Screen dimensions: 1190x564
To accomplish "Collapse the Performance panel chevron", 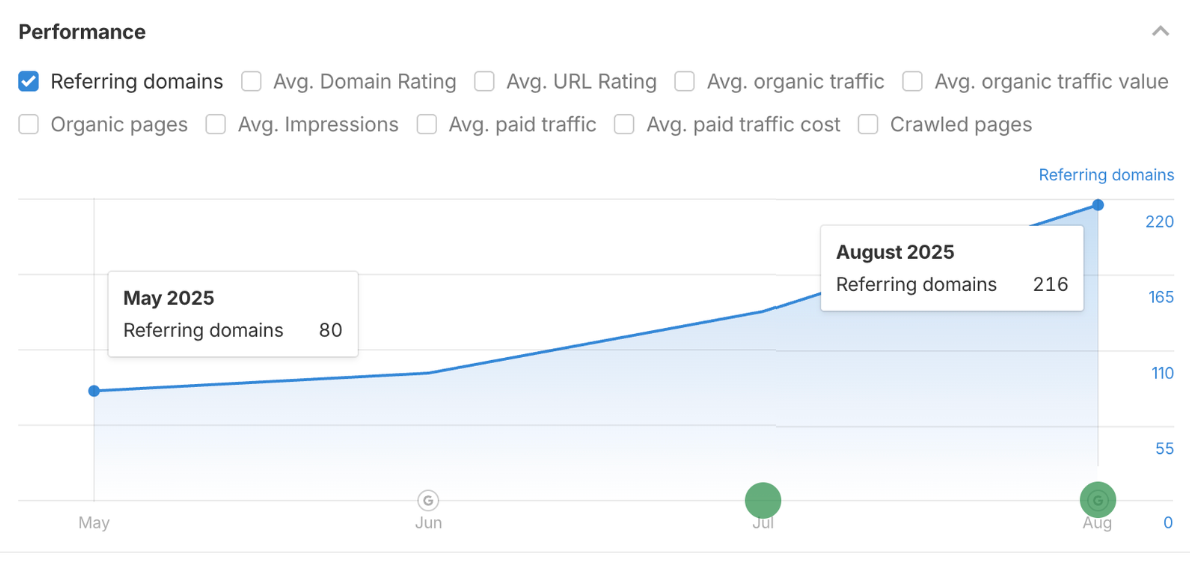I will click(1160, 32).
